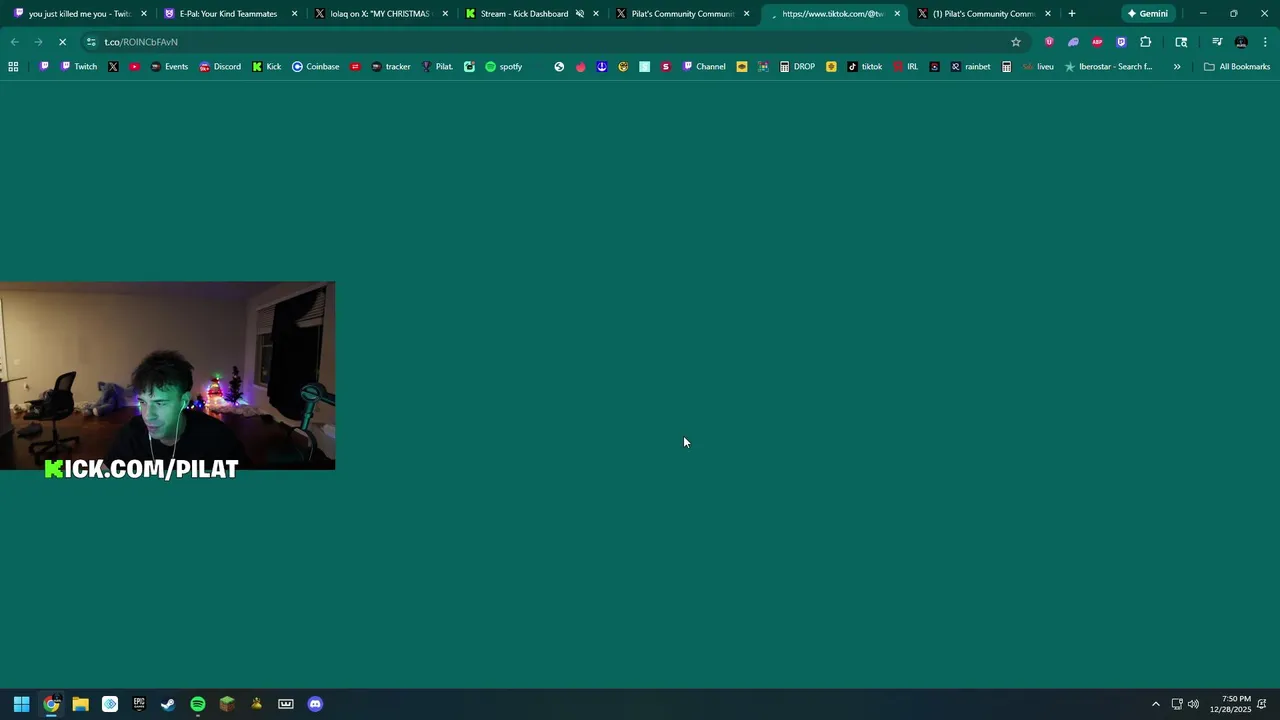This screenshot has height=720, width=1280.
Task: Open the volume control in system tray
Action: [x=1193, y=704]
